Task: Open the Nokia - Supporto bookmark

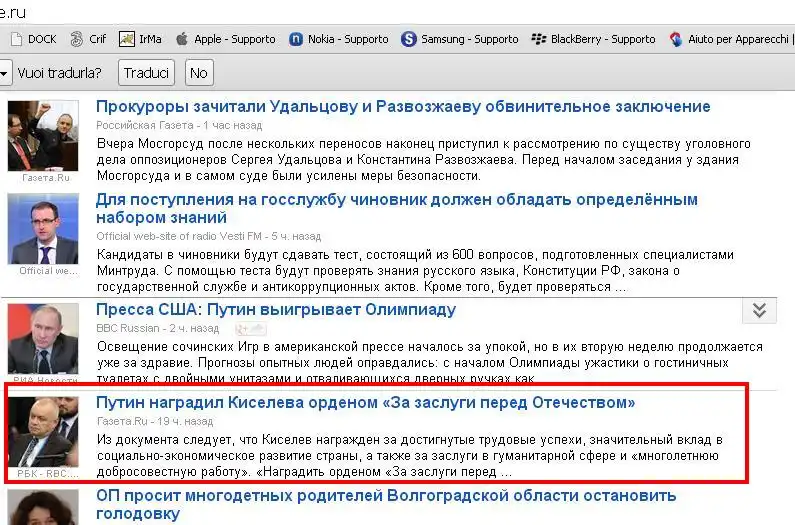Action: coord(338,39)
